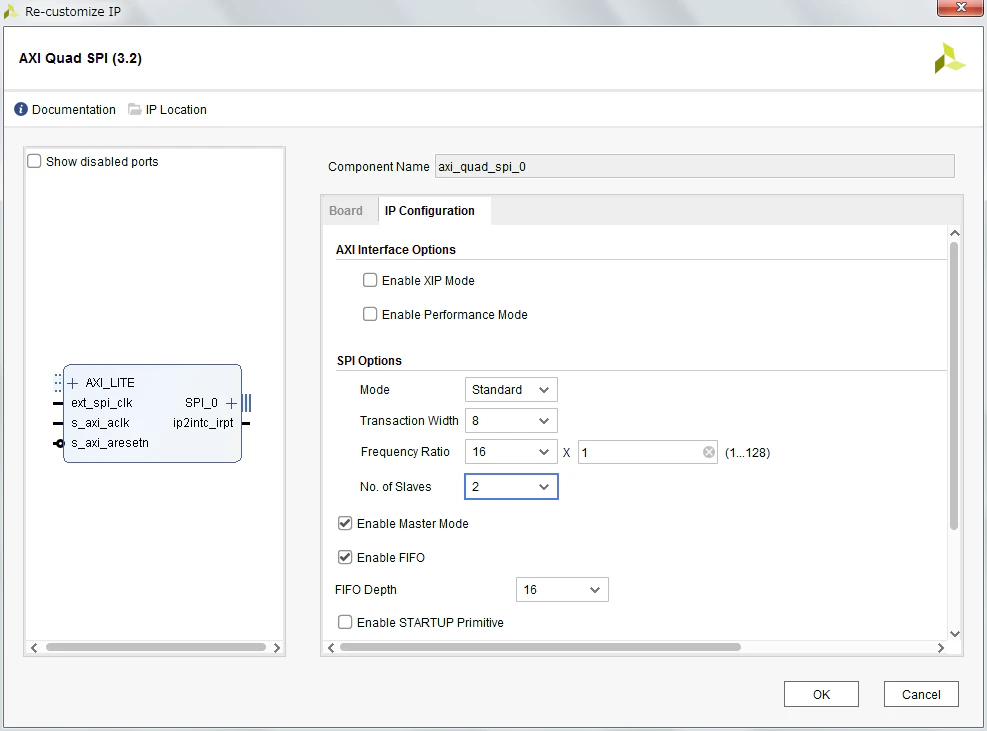
Task: Open Frequency Ratio dropdown showing 16
Action: 510,452
